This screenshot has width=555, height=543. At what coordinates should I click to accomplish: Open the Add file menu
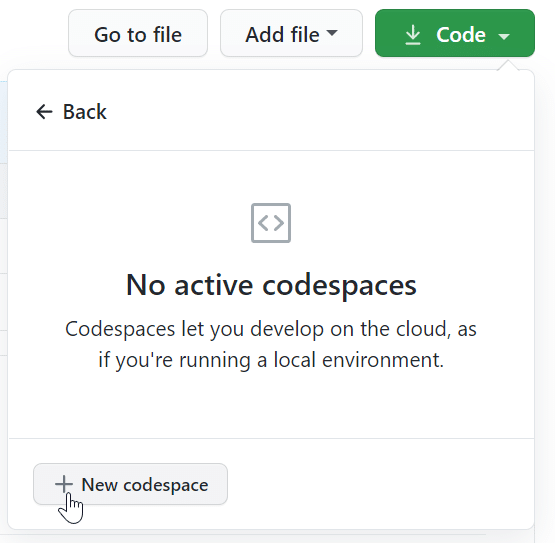point(291,33)
